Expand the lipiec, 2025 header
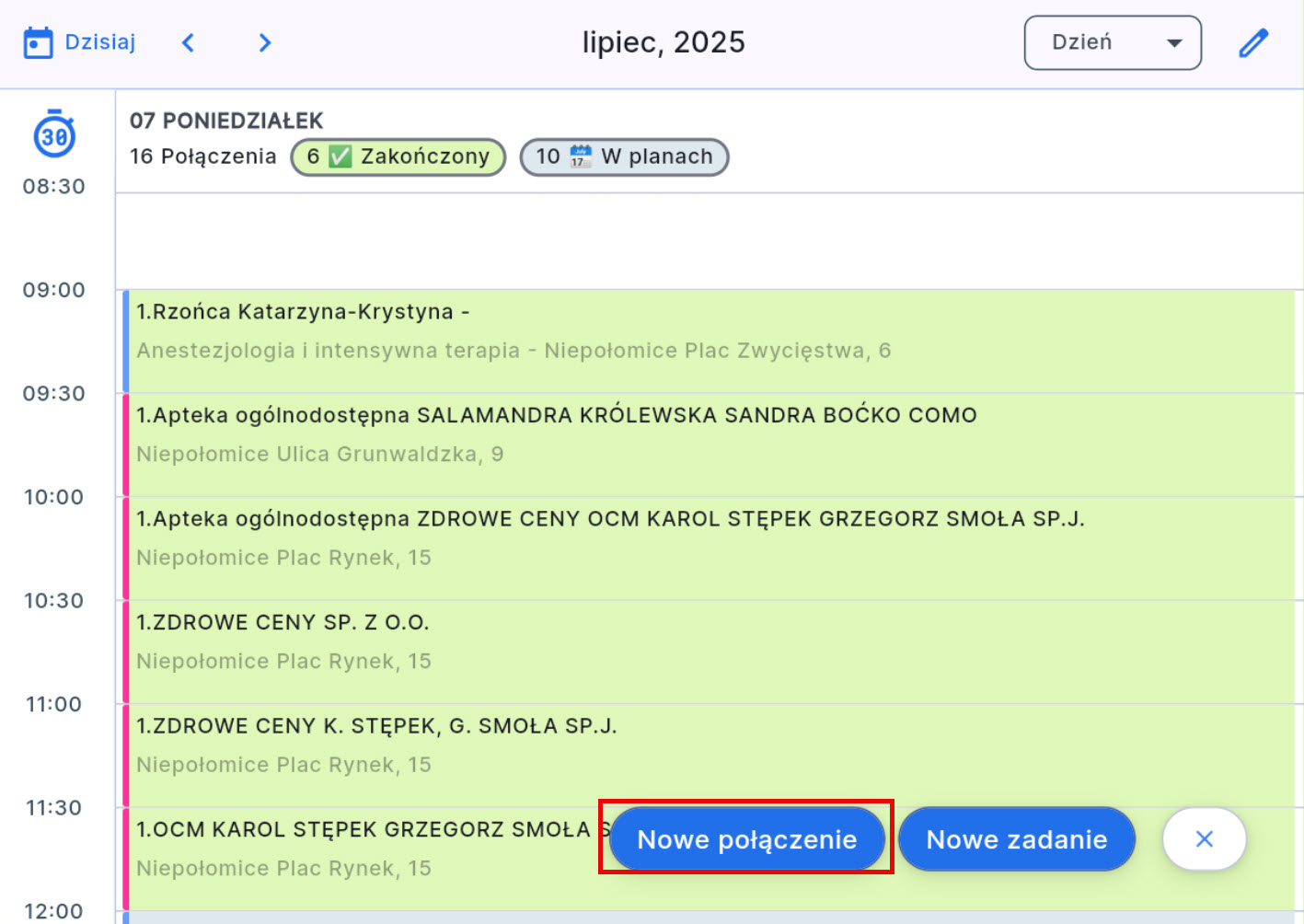 point(664,42)
